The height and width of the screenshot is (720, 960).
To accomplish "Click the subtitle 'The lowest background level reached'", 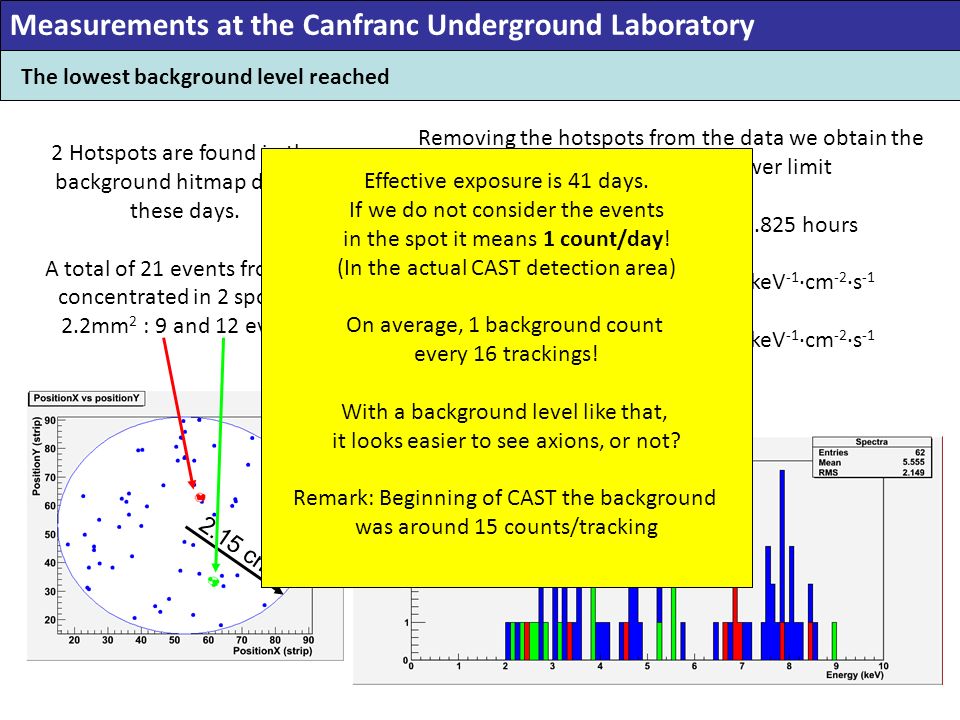I will click(205, 77).
